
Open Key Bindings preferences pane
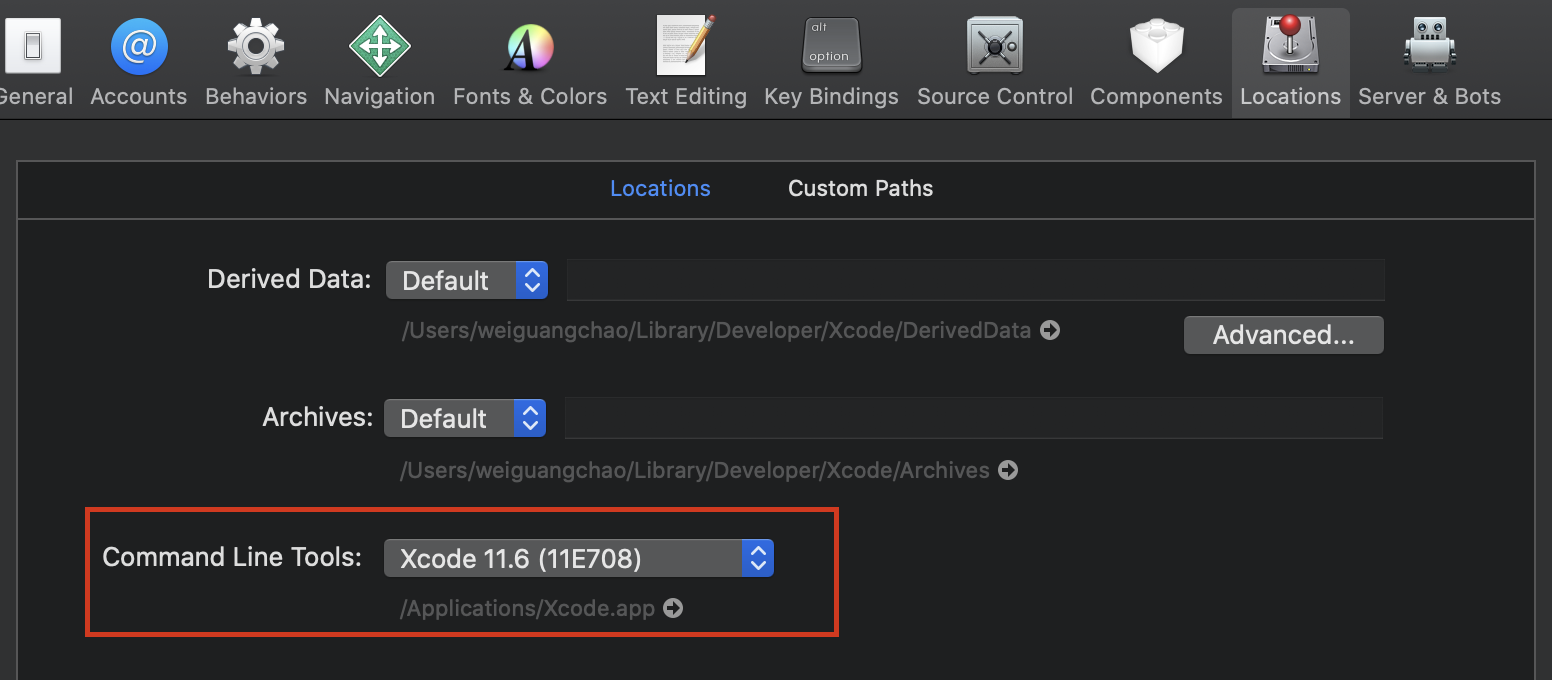coord(831,60)
